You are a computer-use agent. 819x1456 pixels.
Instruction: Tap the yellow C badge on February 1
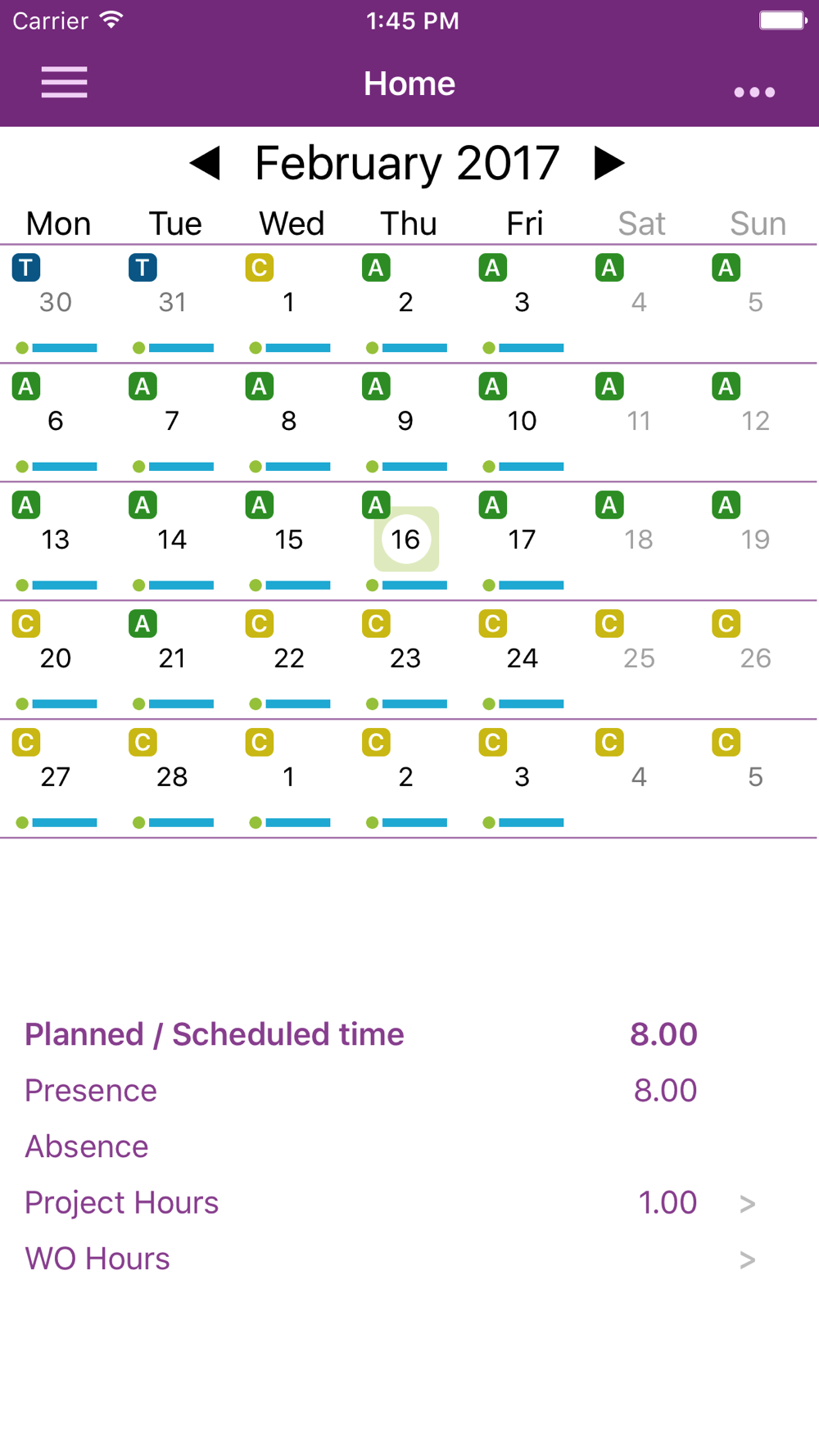coord(260,268)
